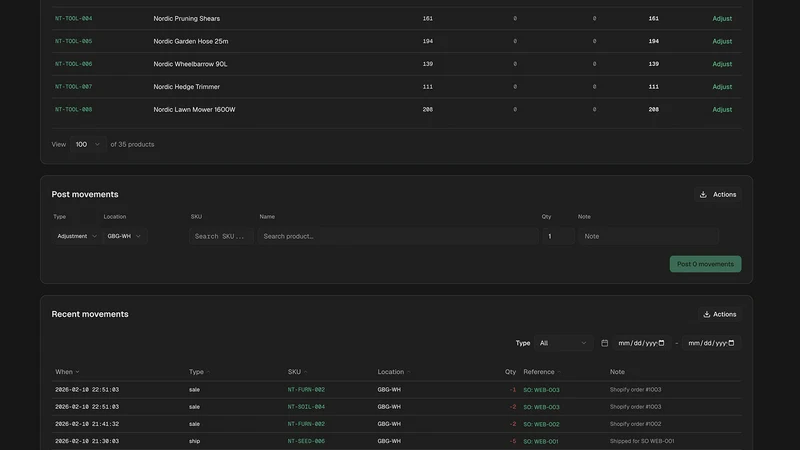This screenshot has height=450, width=800.
Task: Click the calendar icon beside date range
Action: (x=605, y=343)
